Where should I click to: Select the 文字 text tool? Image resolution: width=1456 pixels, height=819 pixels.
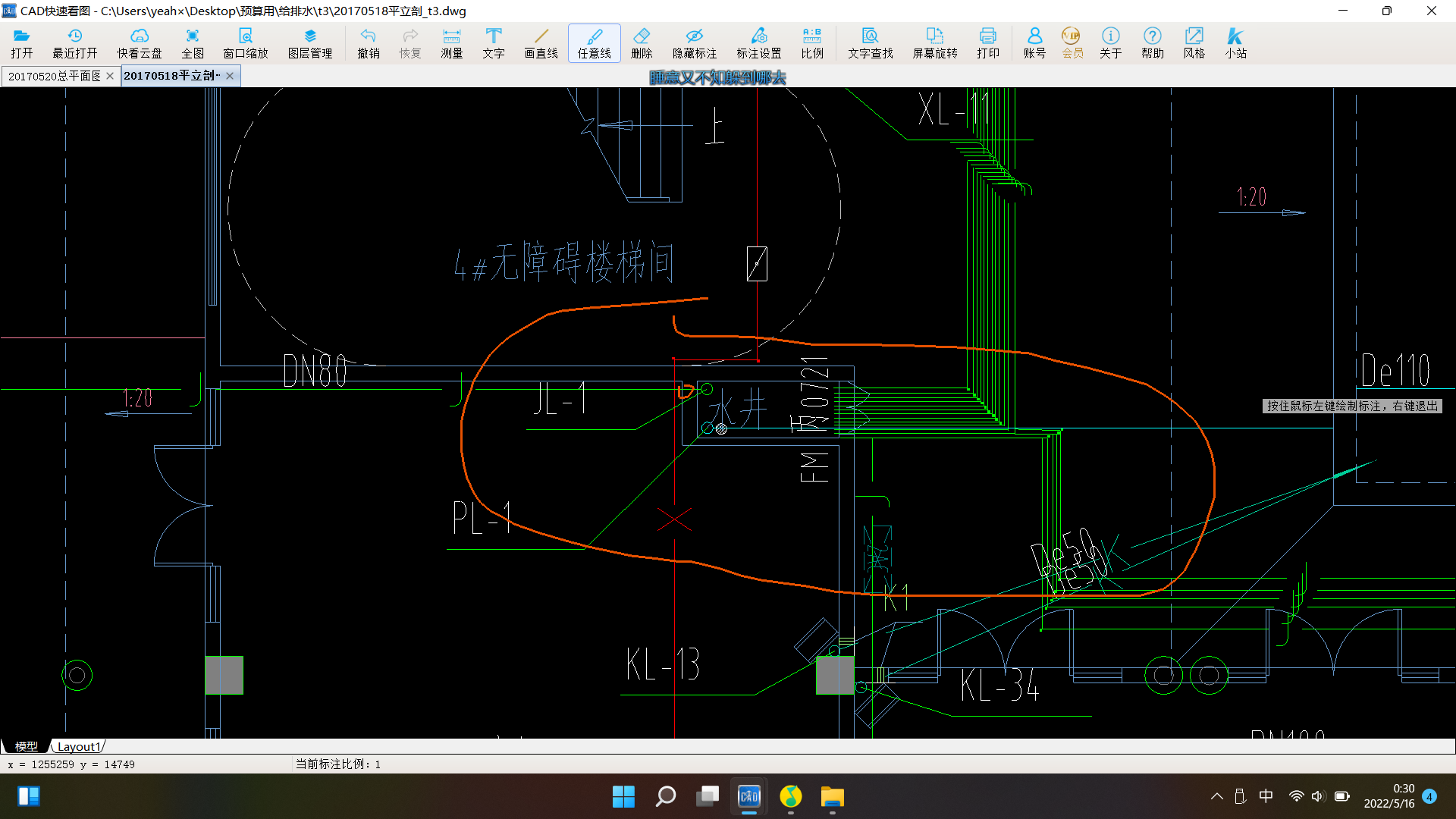point(494,43)
